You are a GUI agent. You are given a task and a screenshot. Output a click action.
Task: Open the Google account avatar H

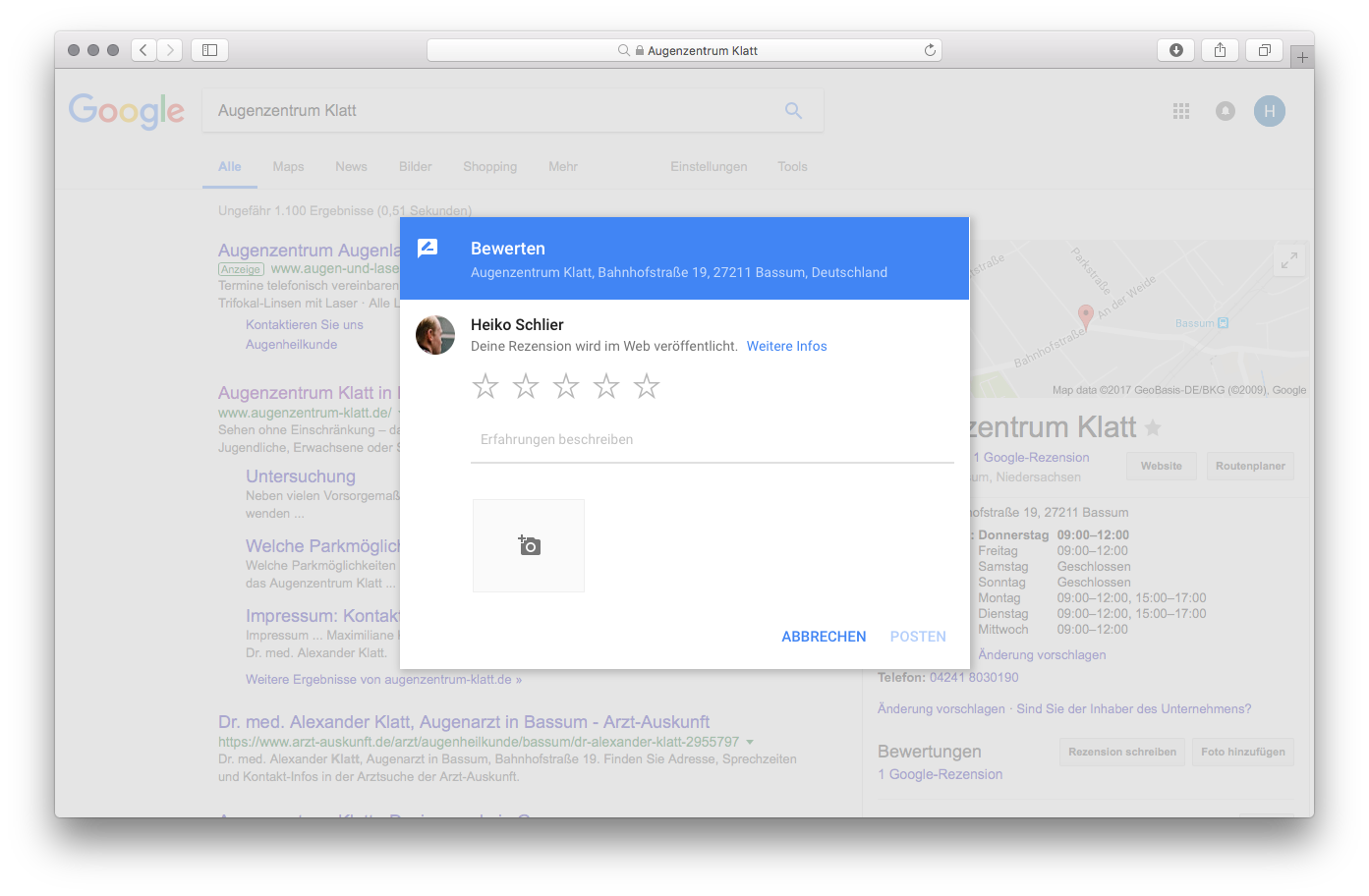pos(1270,111)
